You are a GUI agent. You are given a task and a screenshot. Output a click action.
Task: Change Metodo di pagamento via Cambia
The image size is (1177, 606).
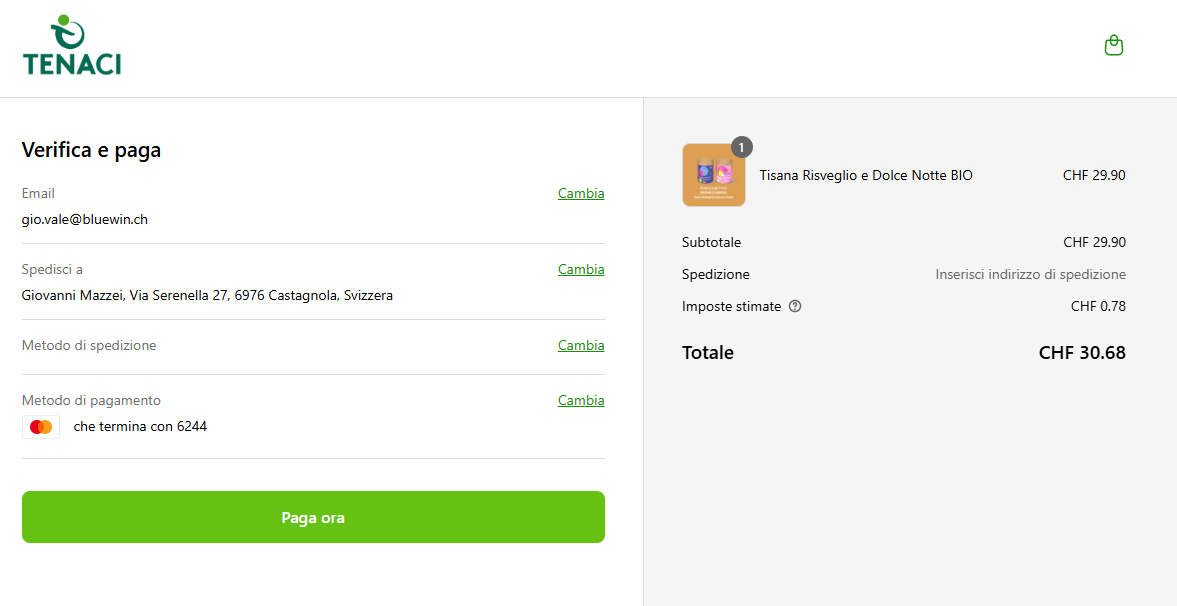[581, 400]
